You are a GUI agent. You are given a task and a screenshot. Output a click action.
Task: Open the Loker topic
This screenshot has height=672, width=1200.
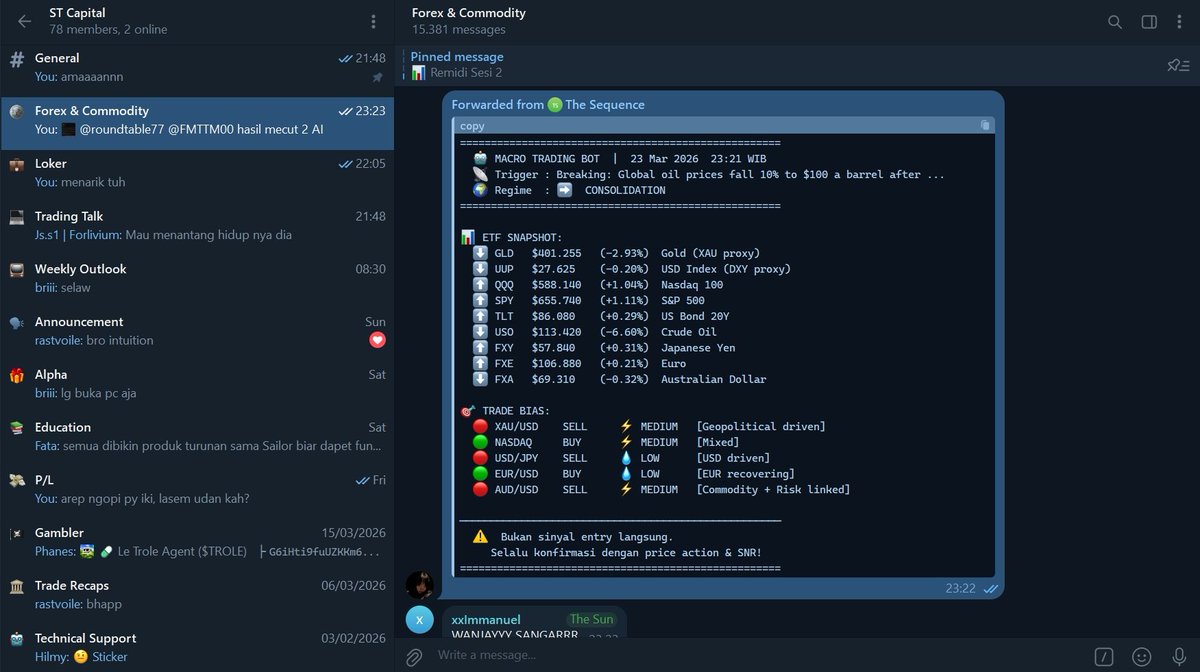point(197,173)
